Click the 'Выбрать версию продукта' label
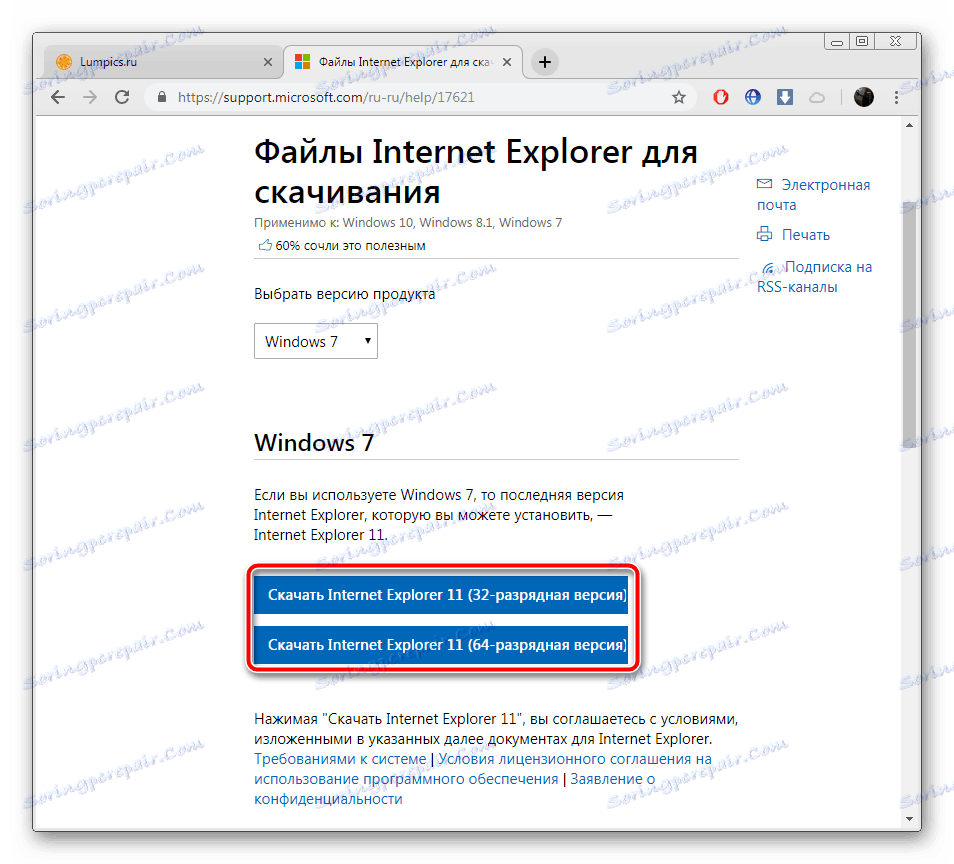 click(344, 294)
